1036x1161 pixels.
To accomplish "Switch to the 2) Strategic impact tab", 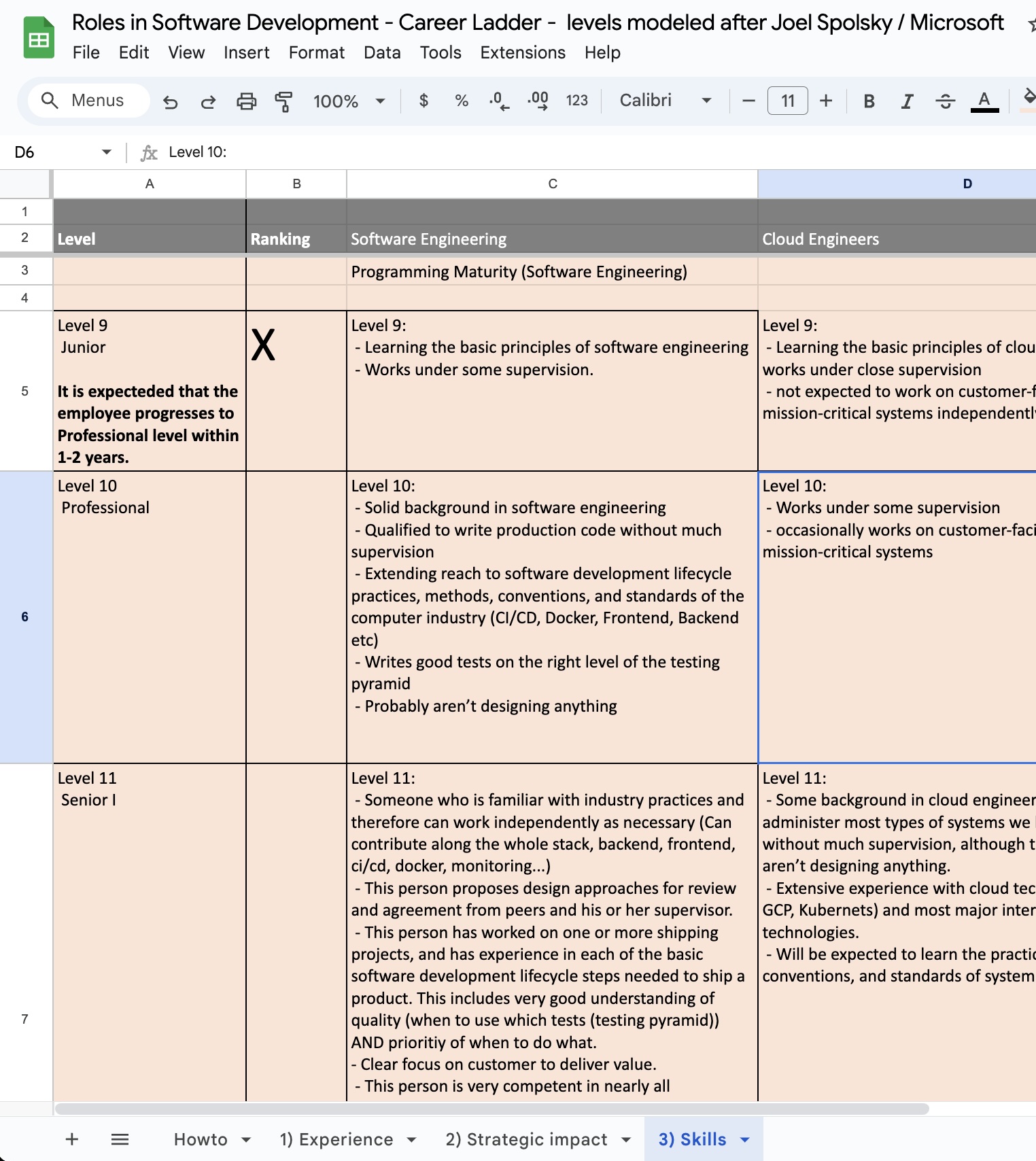I will 526,1139.
